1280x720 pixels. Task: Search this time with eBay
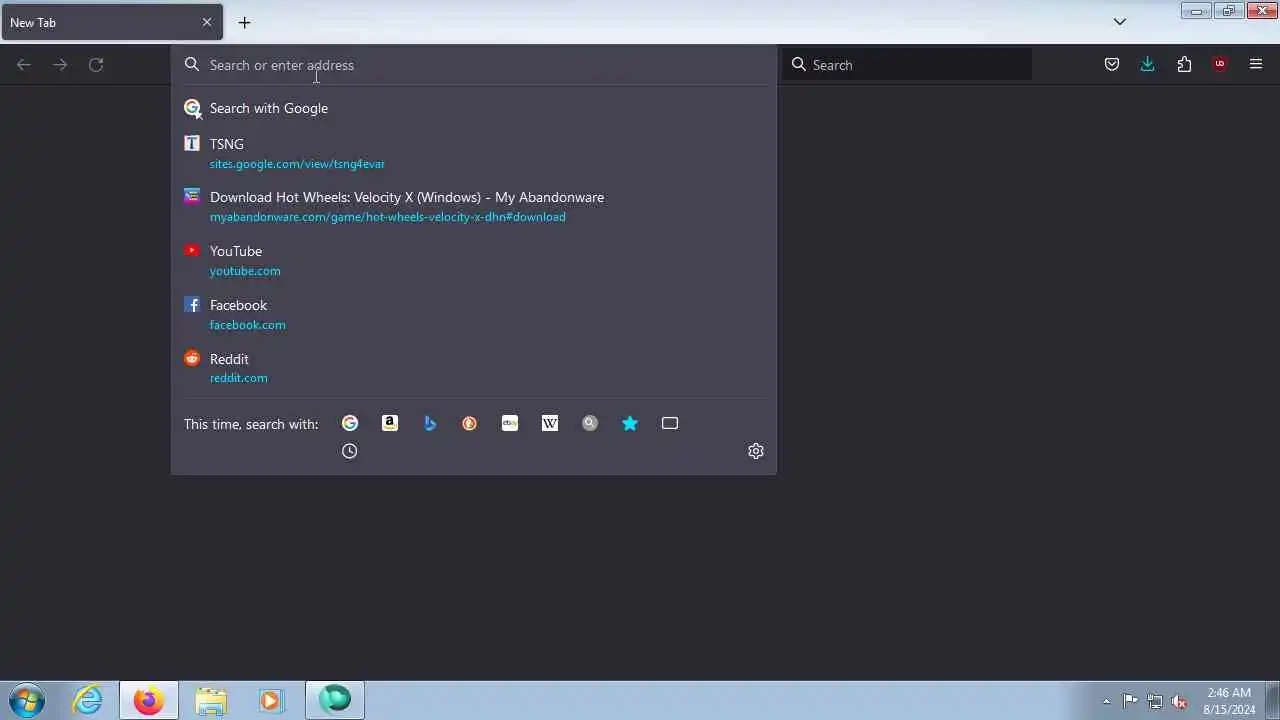510,423
